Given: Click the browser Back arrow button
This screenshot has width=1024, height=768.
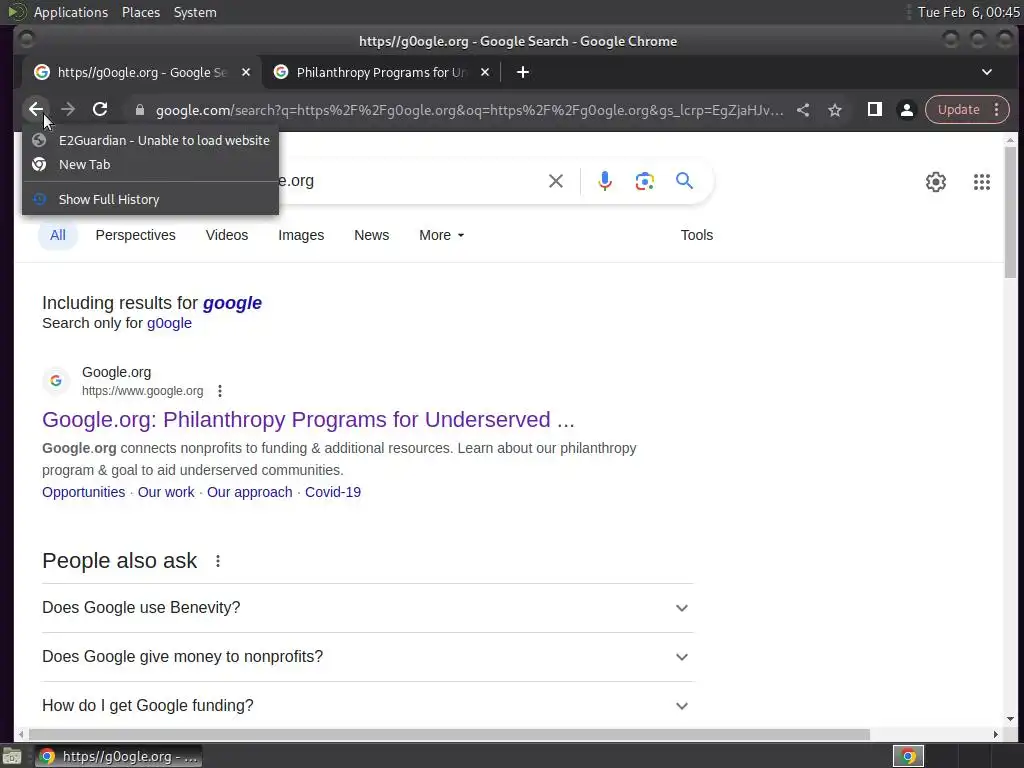Looking at the screenshot, I should pyautogui.click(x=36, y=109).
